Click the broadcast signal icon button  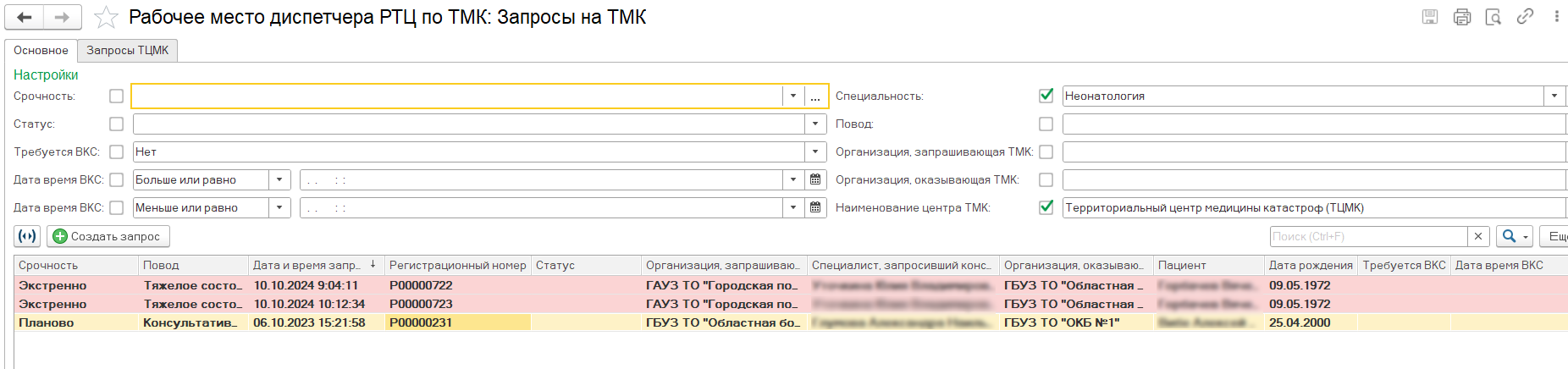click(27, 236)
